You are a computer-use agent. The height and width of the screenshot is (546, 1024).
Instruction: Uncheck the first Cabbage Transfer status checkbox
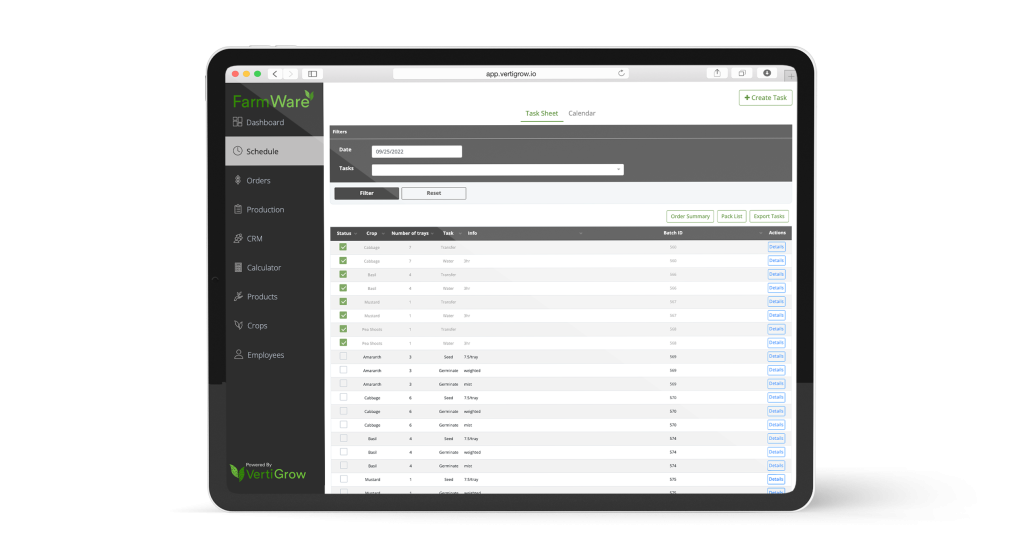pyautogui.click(x=343, y=247)
